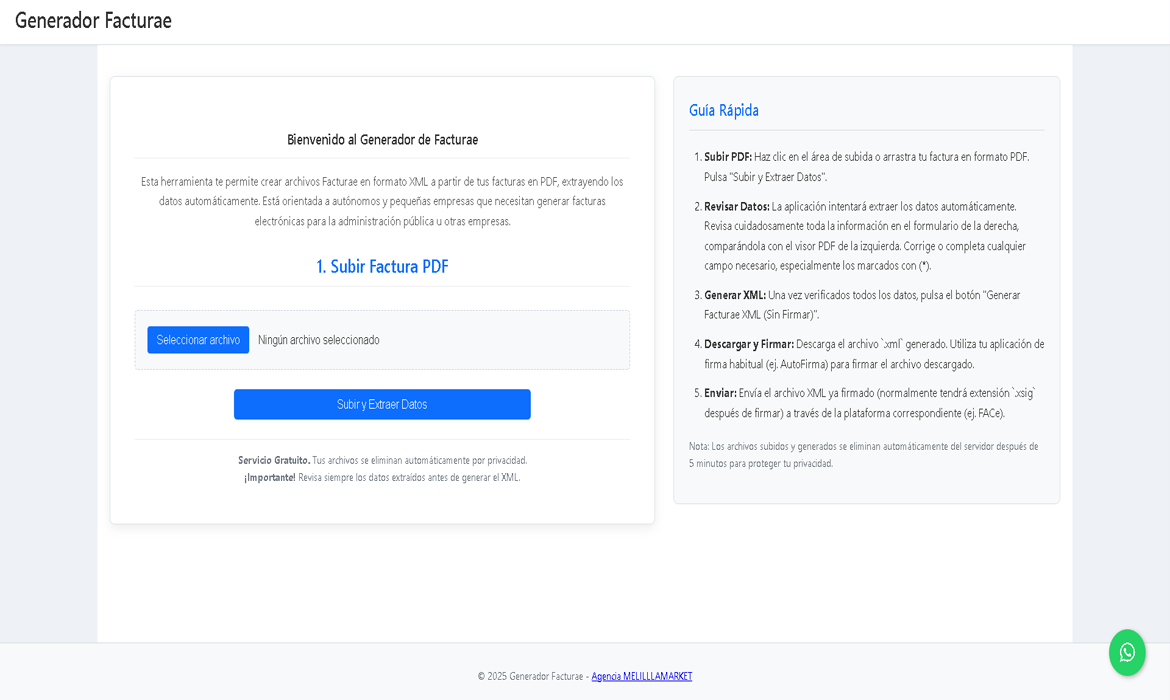Viewport: 1170px width, 700px height.
Task: Click the '¡Importante!' warning text
Action: pos(269,477)
